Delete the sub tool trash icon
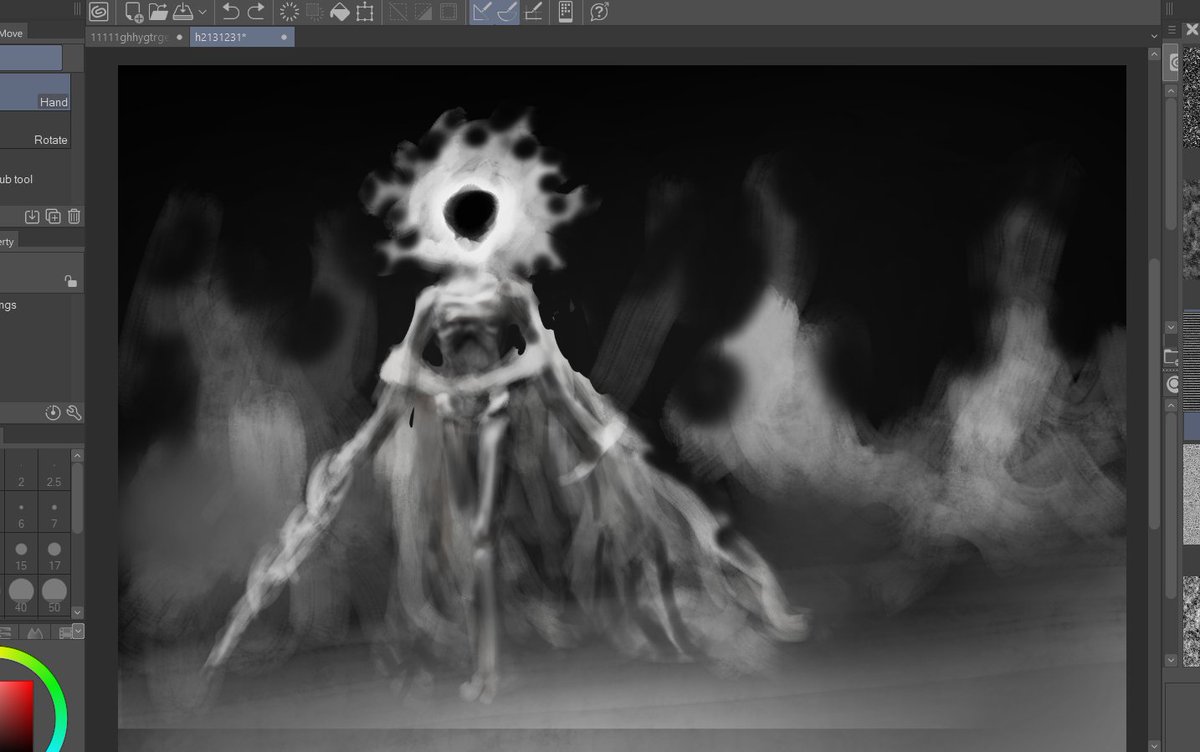1200x752 pixels. coord(74,217)
